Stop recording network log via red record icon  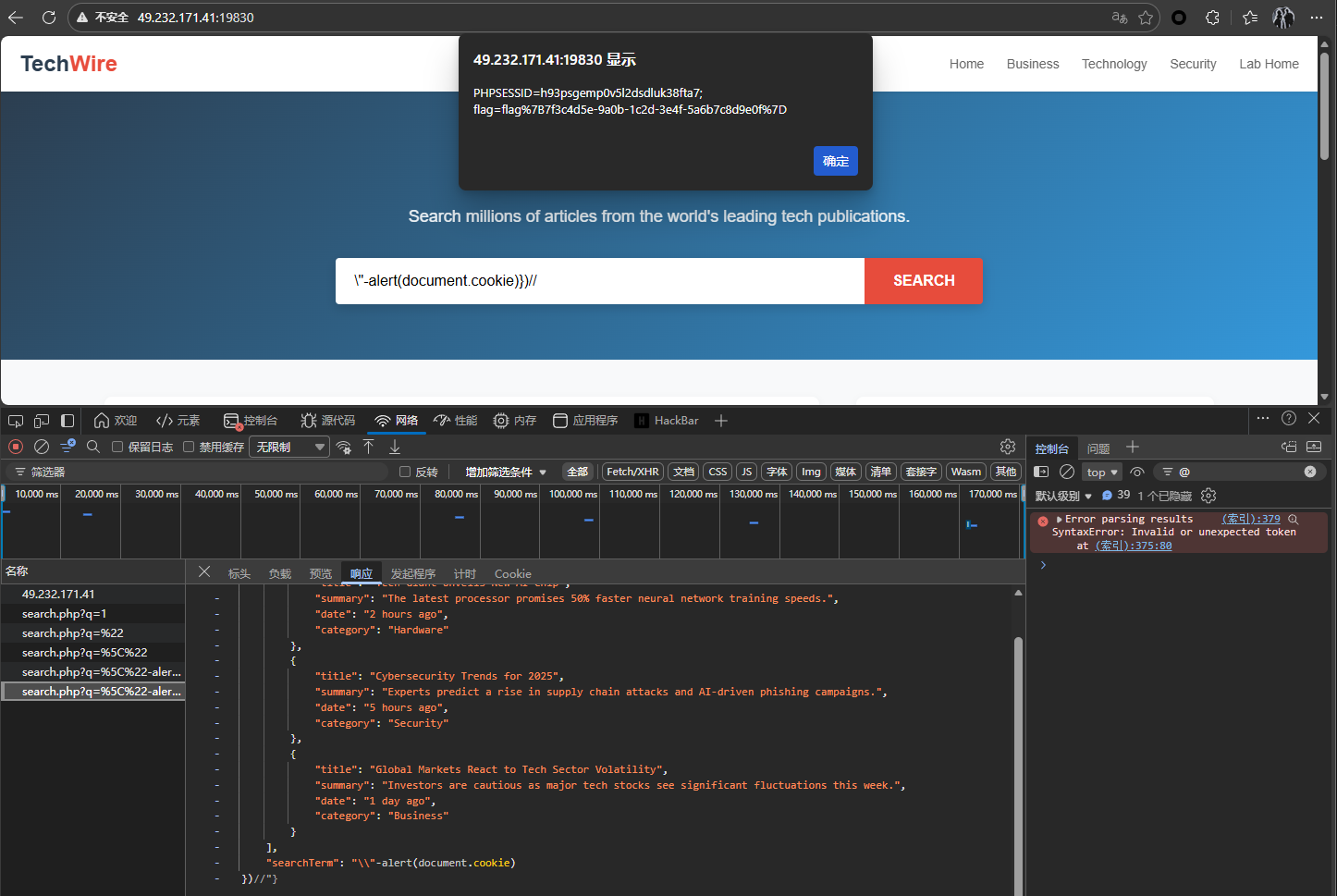16,447
